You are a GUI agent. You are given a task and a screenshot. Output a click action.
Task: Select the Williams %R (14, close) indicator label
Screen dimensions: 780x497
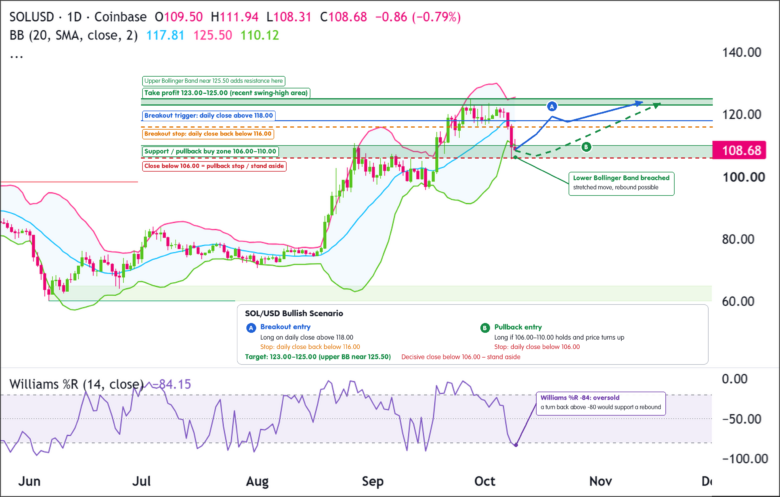coord(77,384)
